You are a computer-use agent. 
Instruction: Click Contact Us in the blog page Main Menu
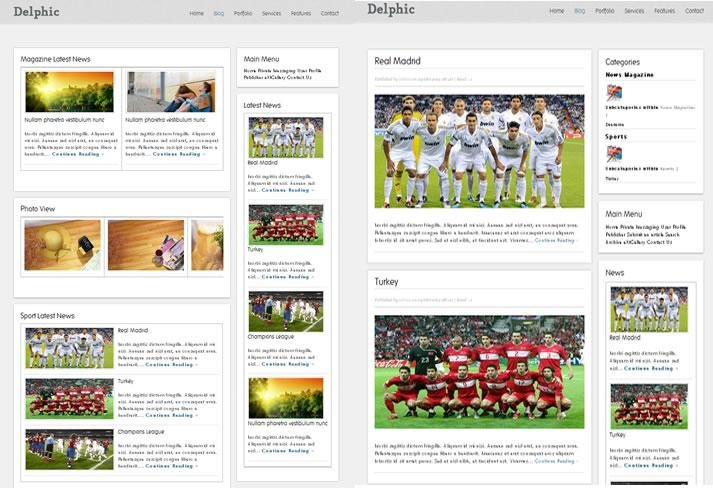click(659, 242)
